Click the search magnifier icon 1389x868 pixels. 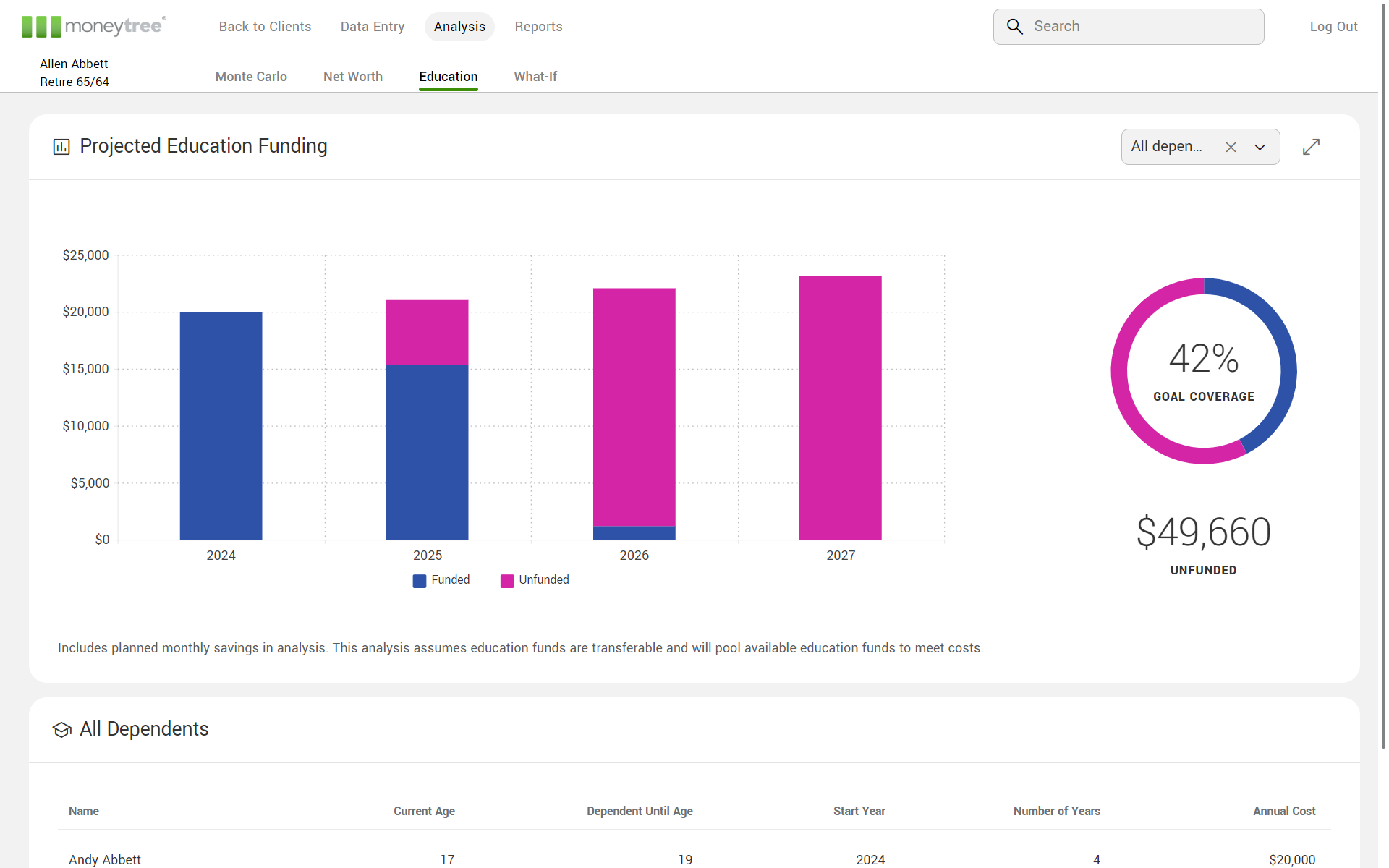1015,27
